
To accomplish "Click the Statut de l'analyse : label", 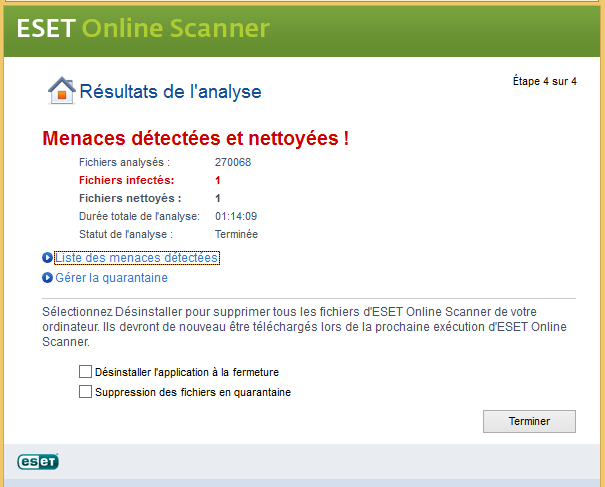I will pos(126,234).
